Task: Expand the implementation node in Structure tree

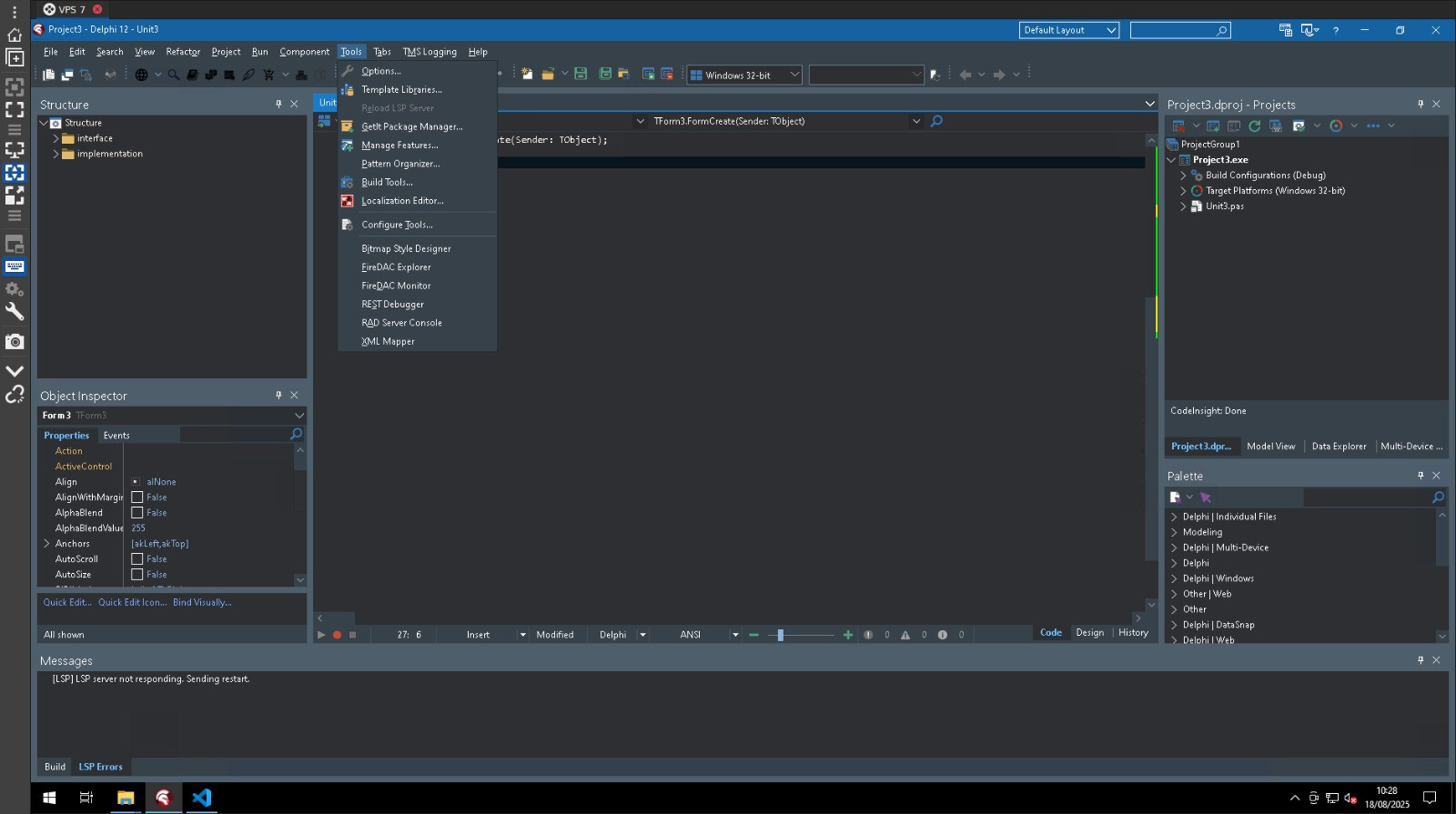Action: tap(56, 154)
